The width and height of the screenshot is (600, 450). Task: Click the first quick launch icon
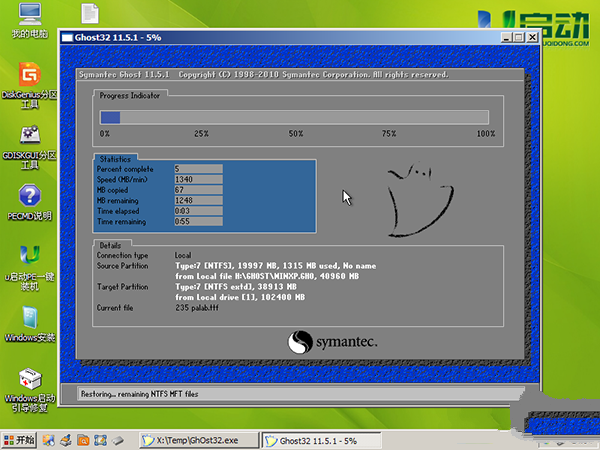(50, 440)
